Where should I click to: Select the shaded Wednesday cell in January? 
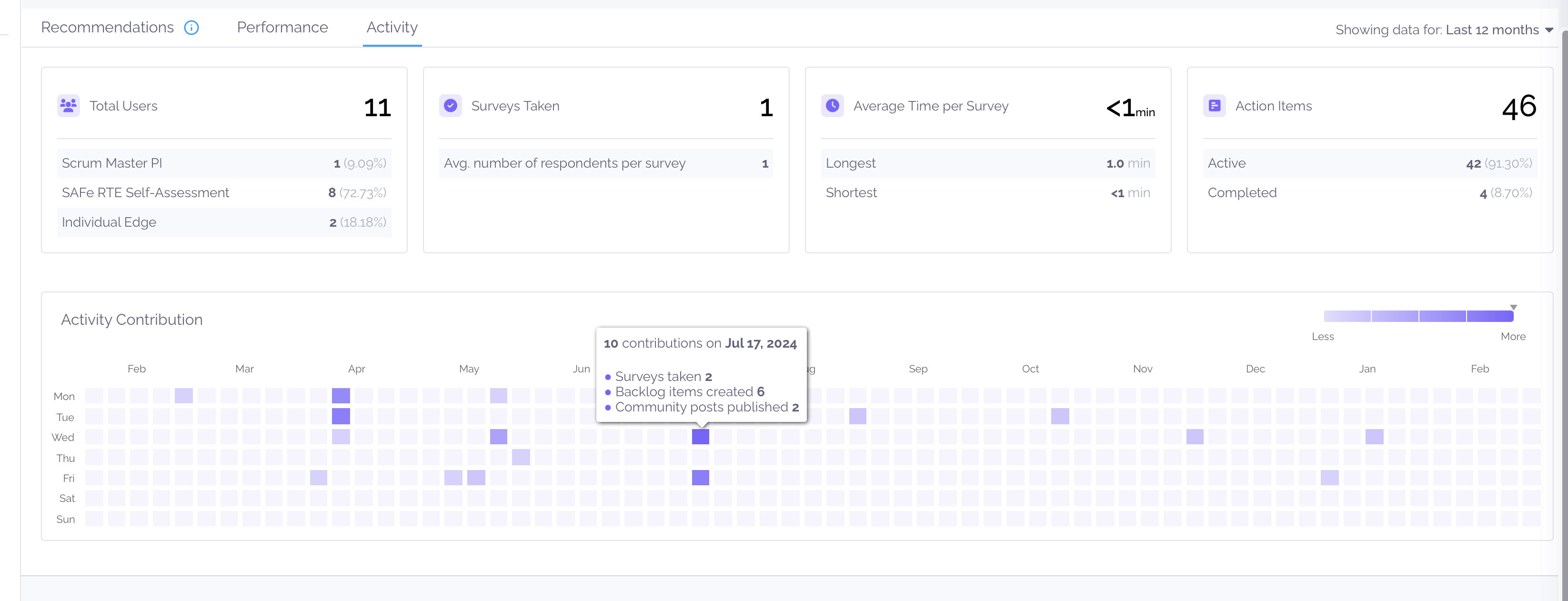pos(1375,437)
